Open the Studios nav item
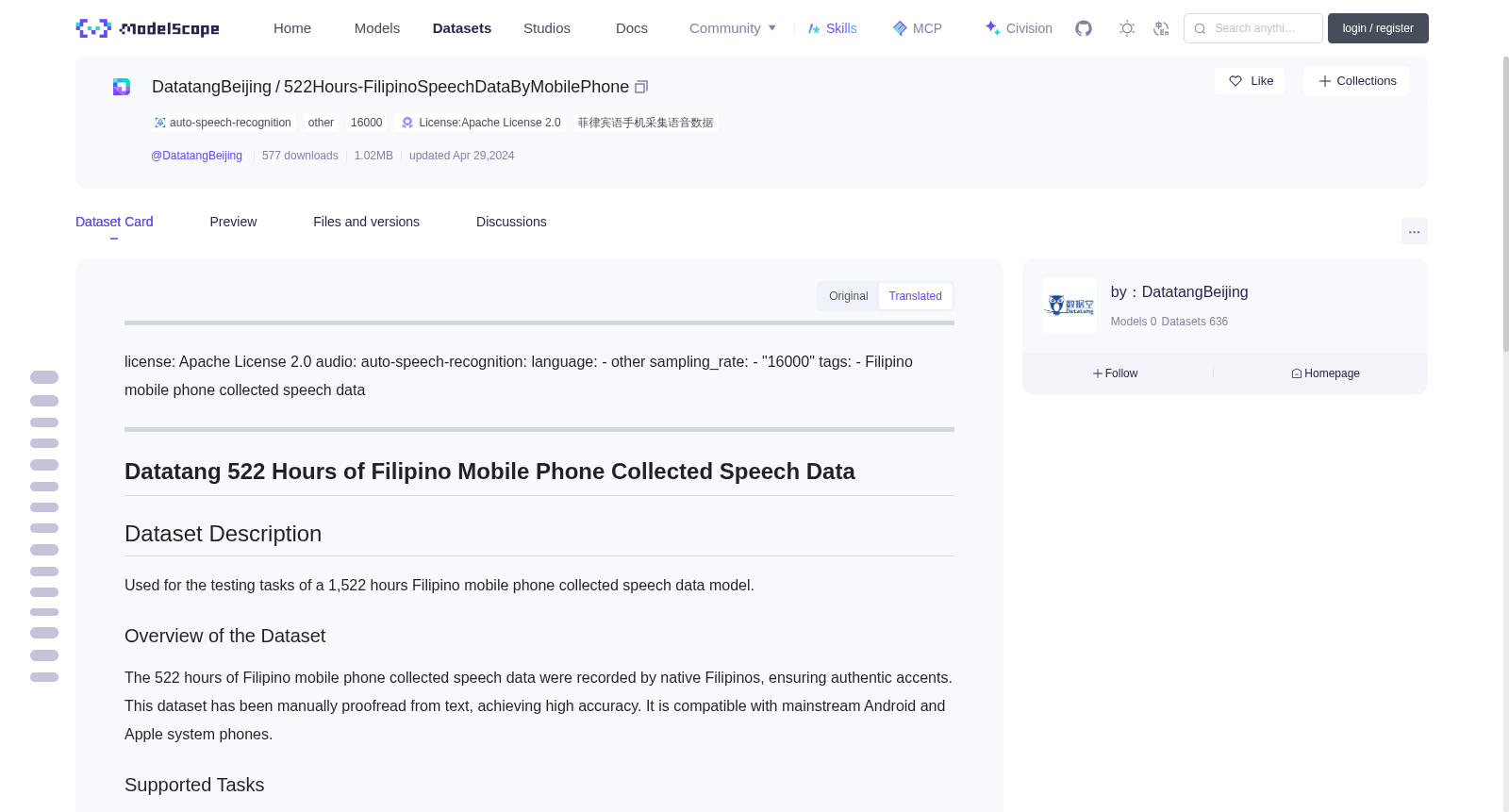Screen dimensions: 1509x812 tap(547, 28)
